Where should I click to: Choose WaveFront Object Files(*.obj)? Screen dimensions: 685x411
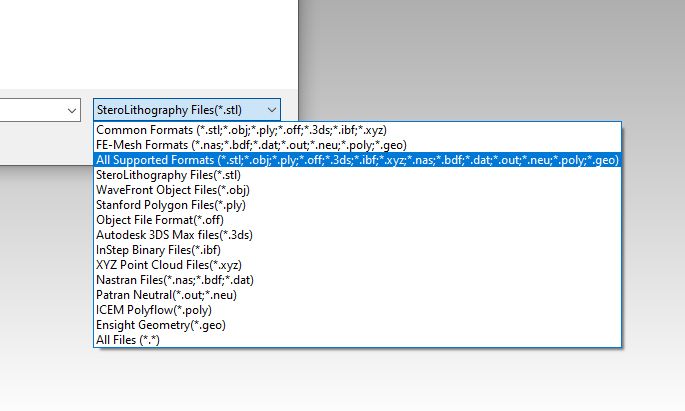[x=357, y=190]
